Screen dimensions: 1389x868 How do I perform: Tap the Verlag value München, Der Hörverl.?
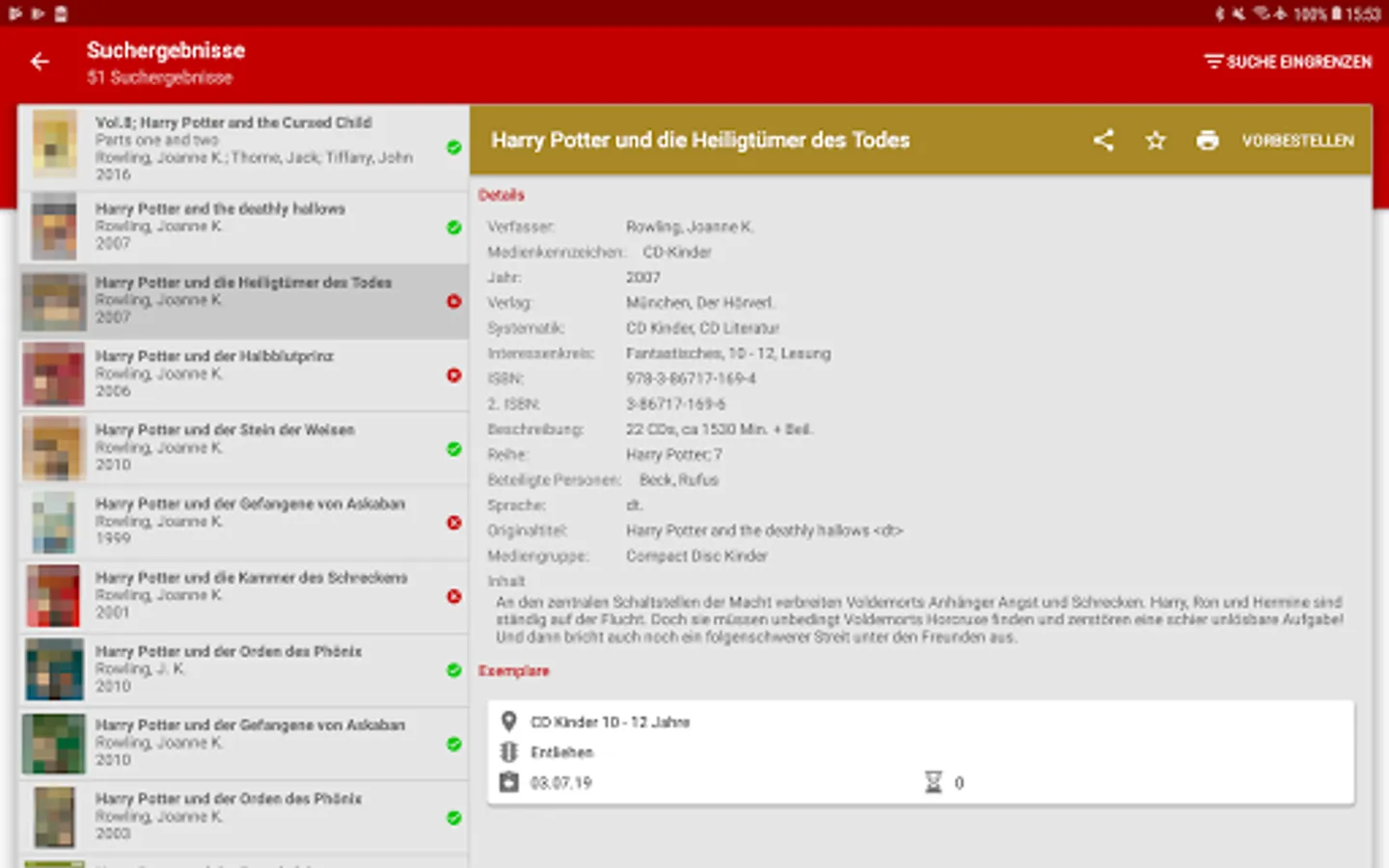pos(700,303)
